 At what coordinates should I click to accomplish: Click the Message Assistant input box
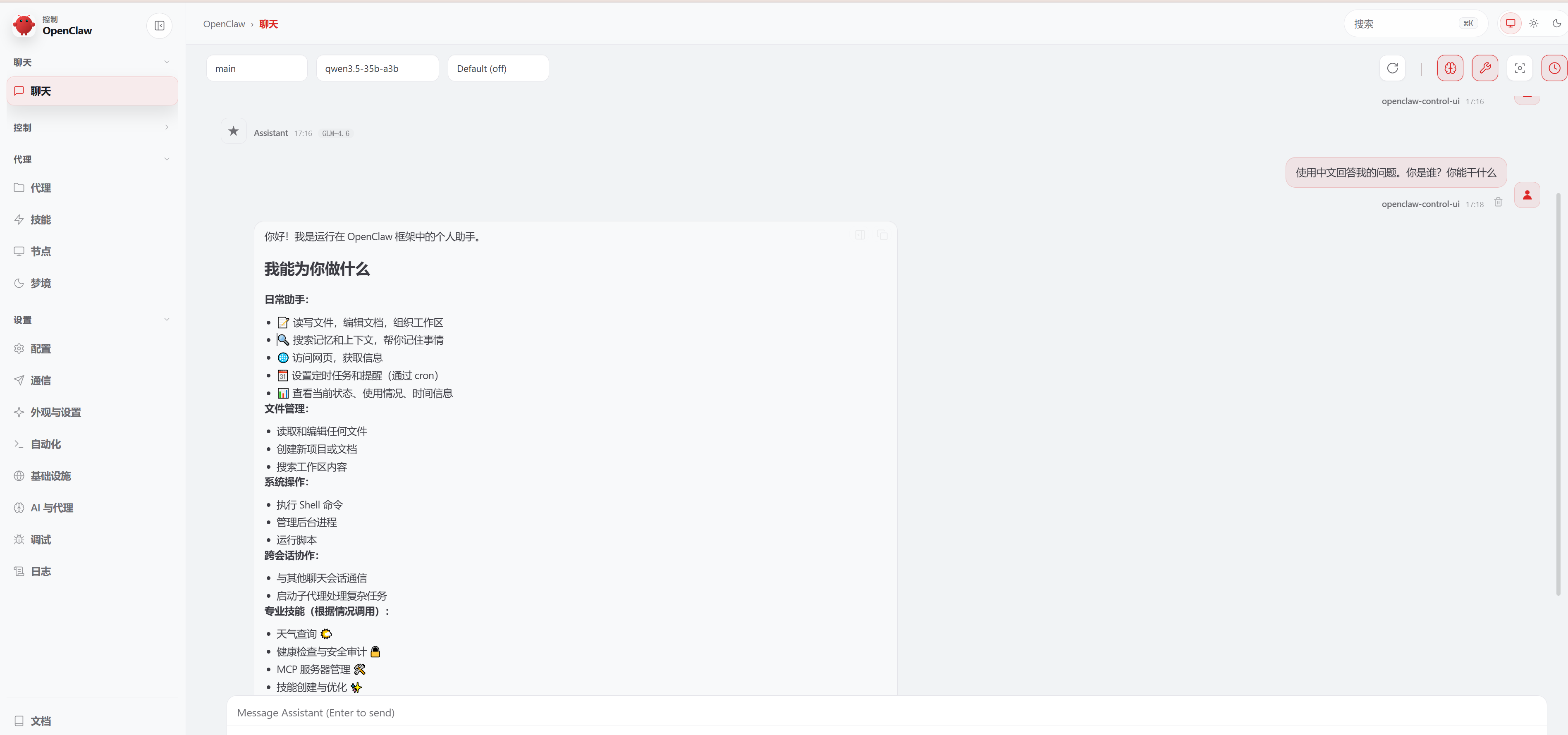[886, 713]
